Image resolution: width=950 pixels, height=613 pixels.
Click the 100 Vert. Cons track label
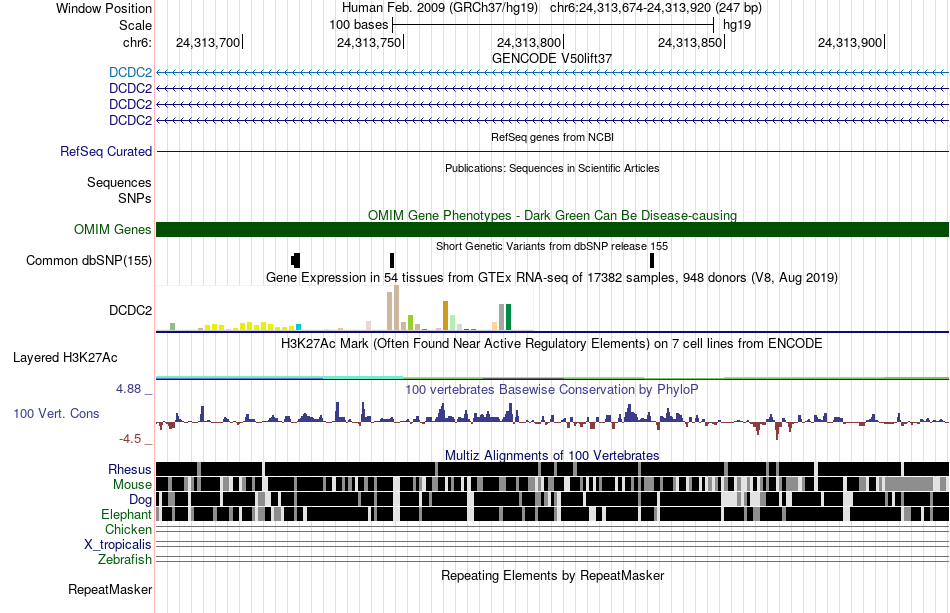click(x=56, y=414)
